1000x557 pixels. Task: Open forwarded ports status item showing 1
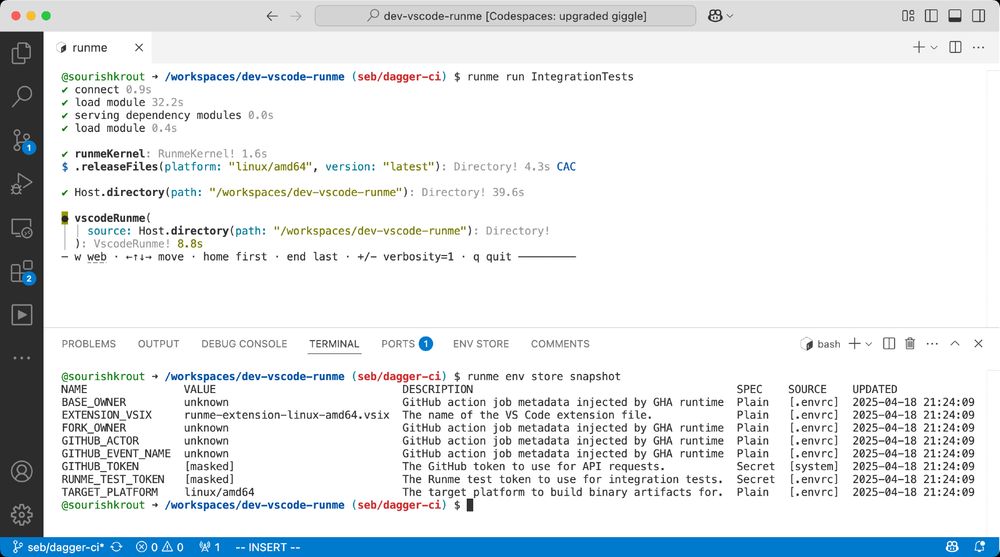(210, 547)
